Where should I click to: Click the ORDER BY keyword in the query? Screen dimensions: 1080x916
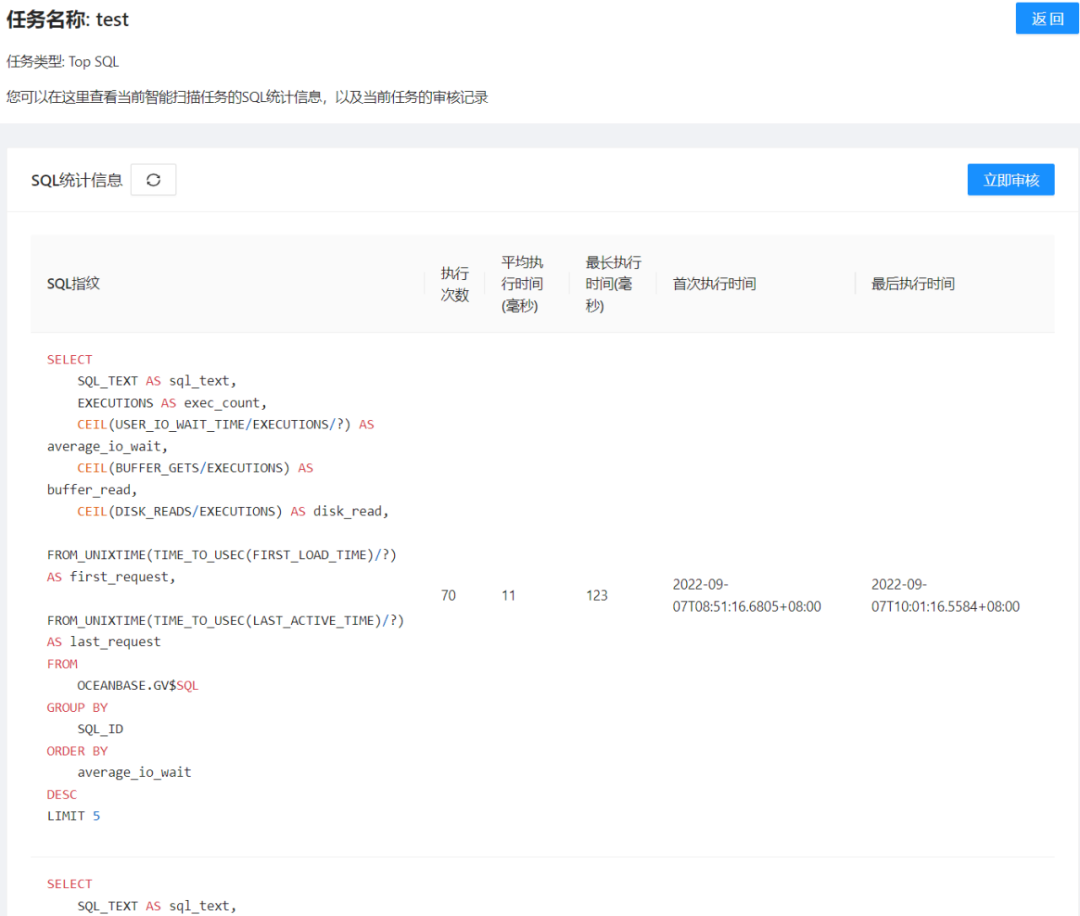[77, 751]
